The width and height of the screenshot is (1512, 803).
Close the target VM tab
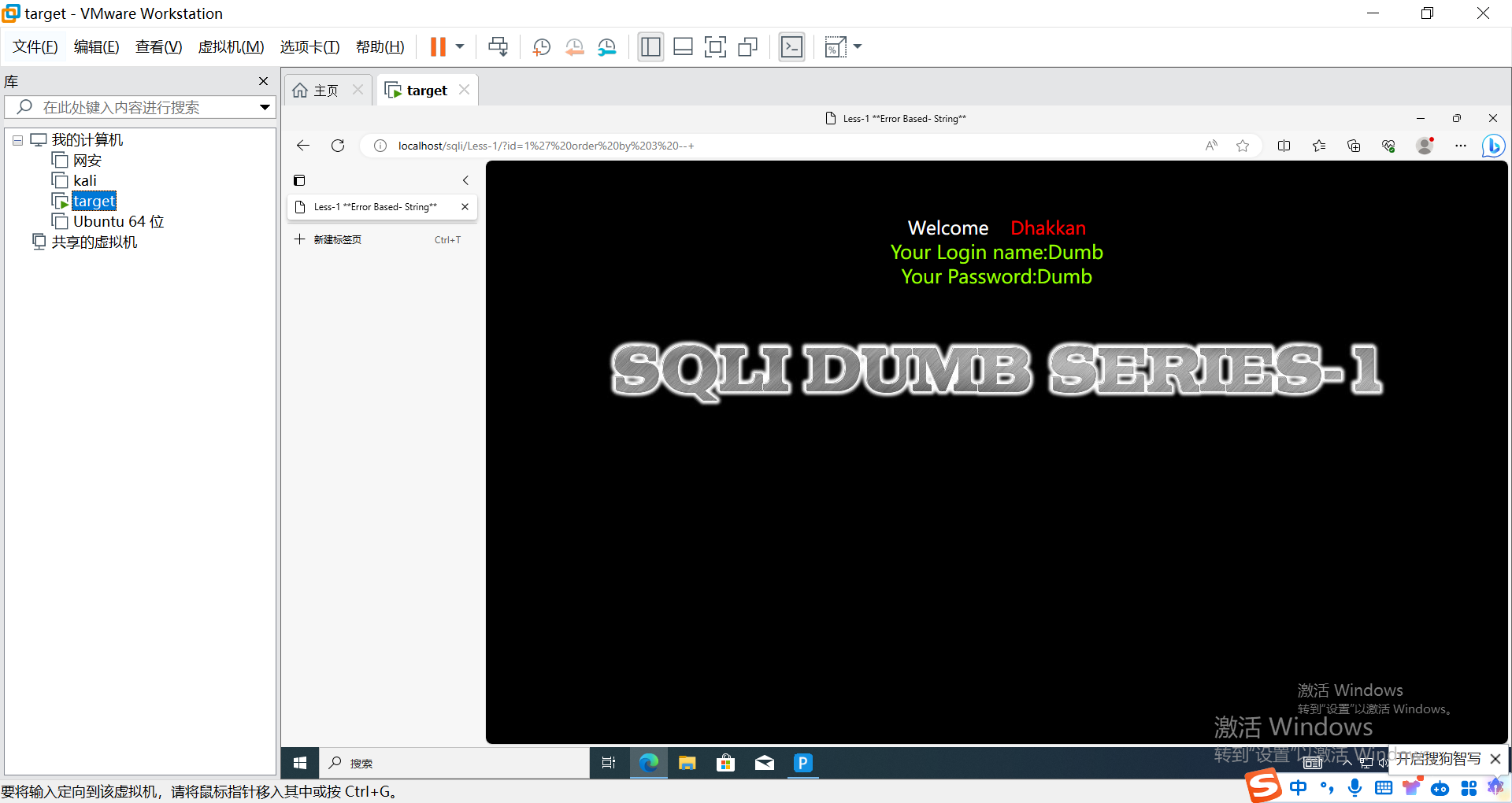pyautogui.click(x=464, y=90)
